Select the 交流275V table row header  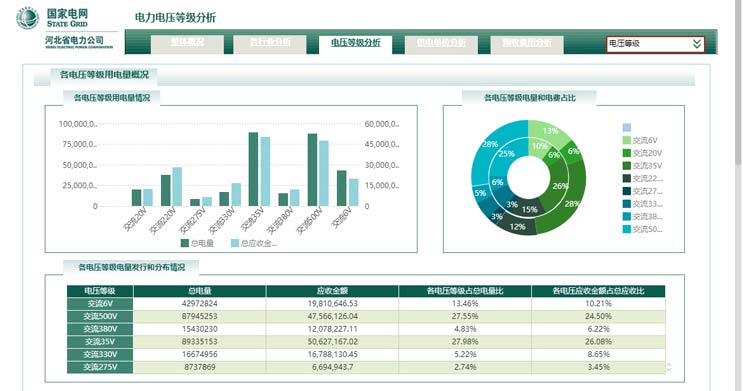coord(100,367)
